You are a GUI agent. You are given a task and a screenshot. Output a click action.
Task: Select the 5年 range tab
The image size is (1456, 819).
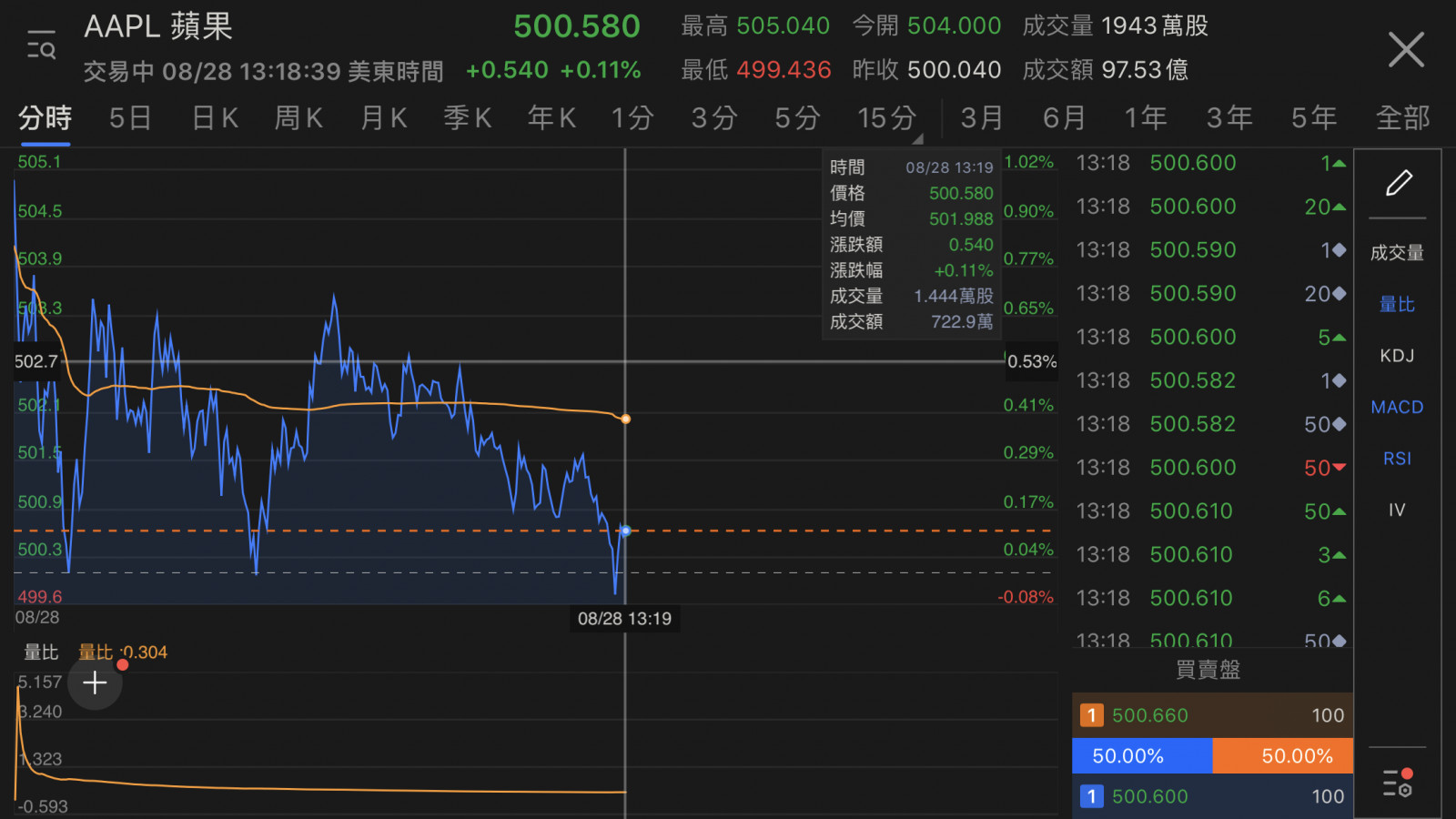[x=1315, y=118]
